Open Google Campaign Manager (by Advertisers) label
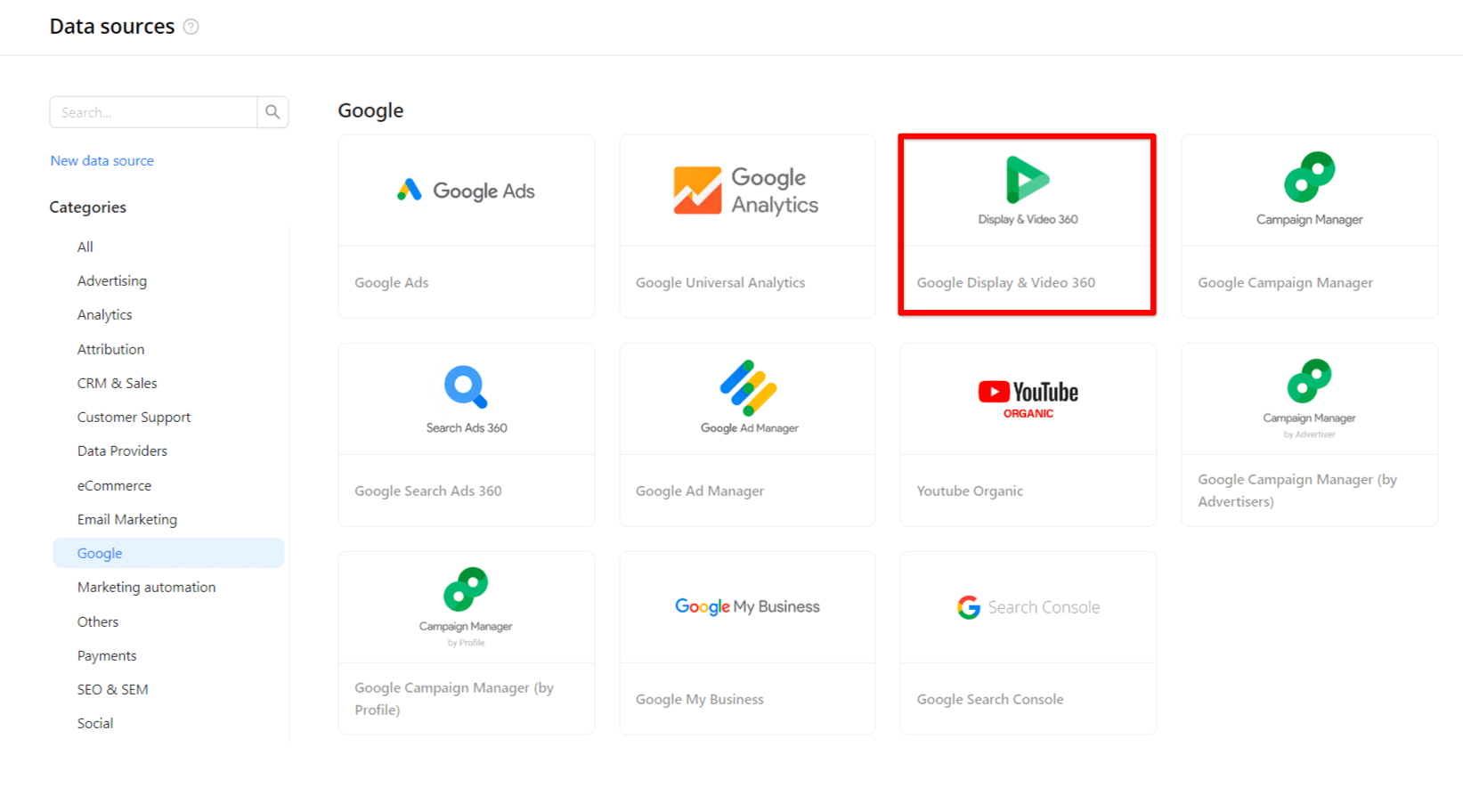 (x=1297, y=491)
